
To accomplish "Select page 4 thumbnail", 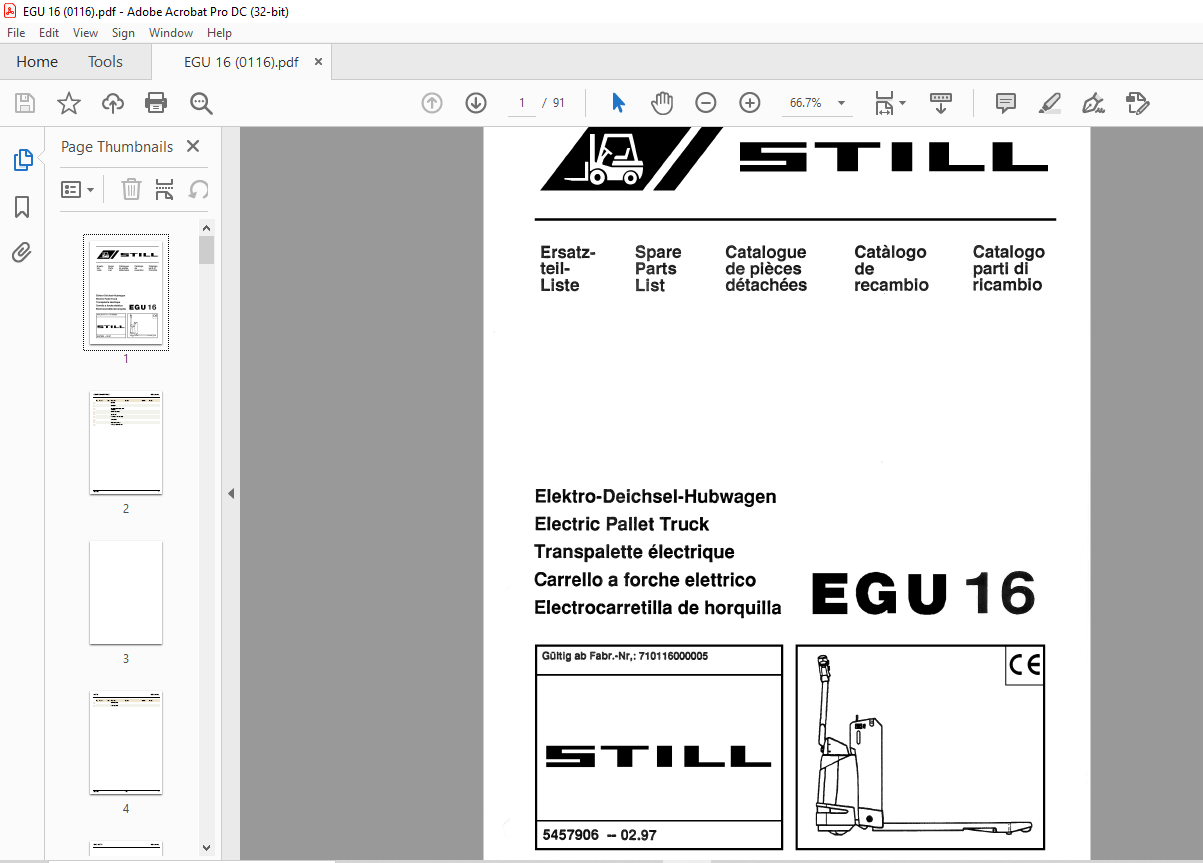I will tap(126, 743).
